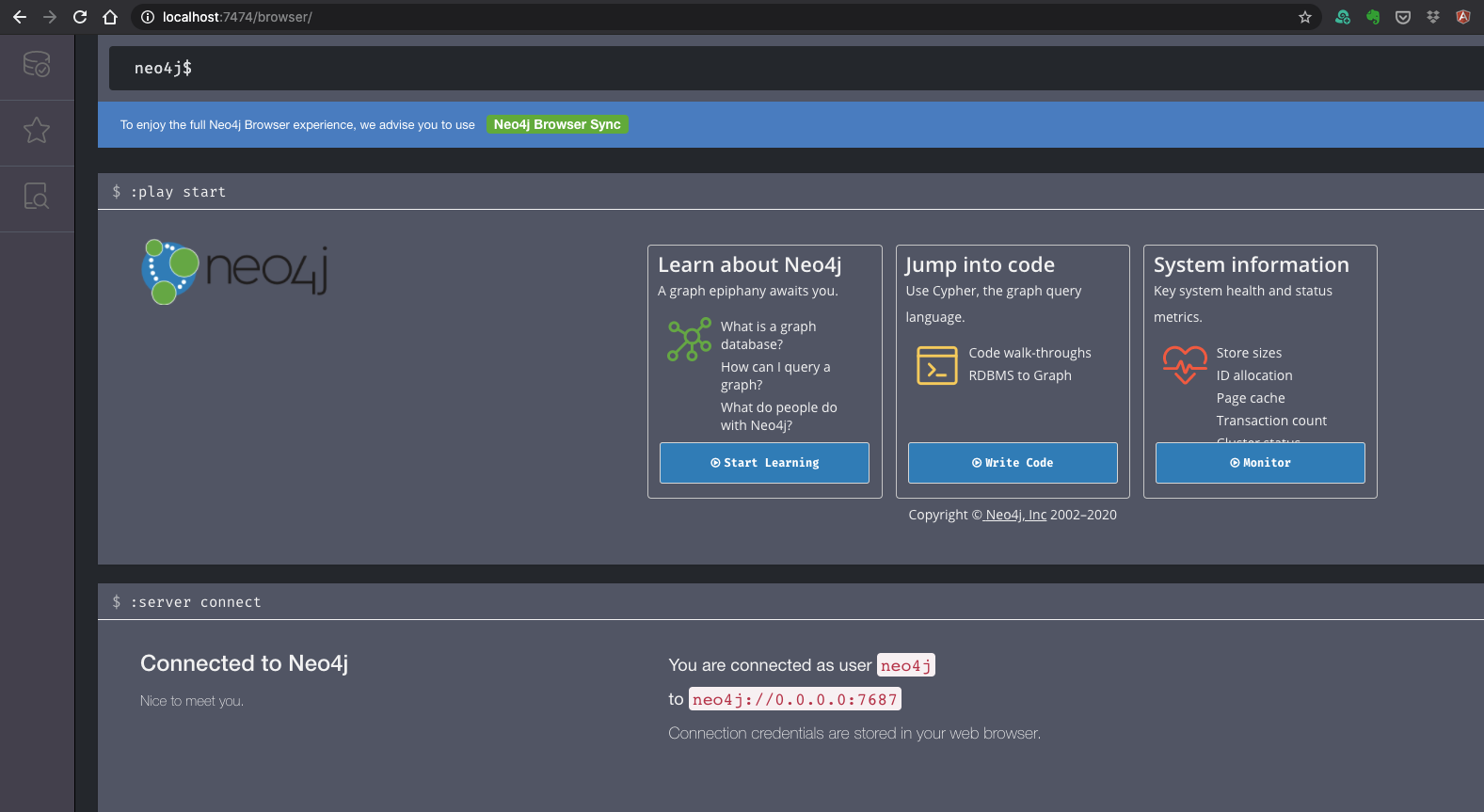Click the ':play start' frame command
This screenshot has height=812, width=1484.
pos(178,192)
